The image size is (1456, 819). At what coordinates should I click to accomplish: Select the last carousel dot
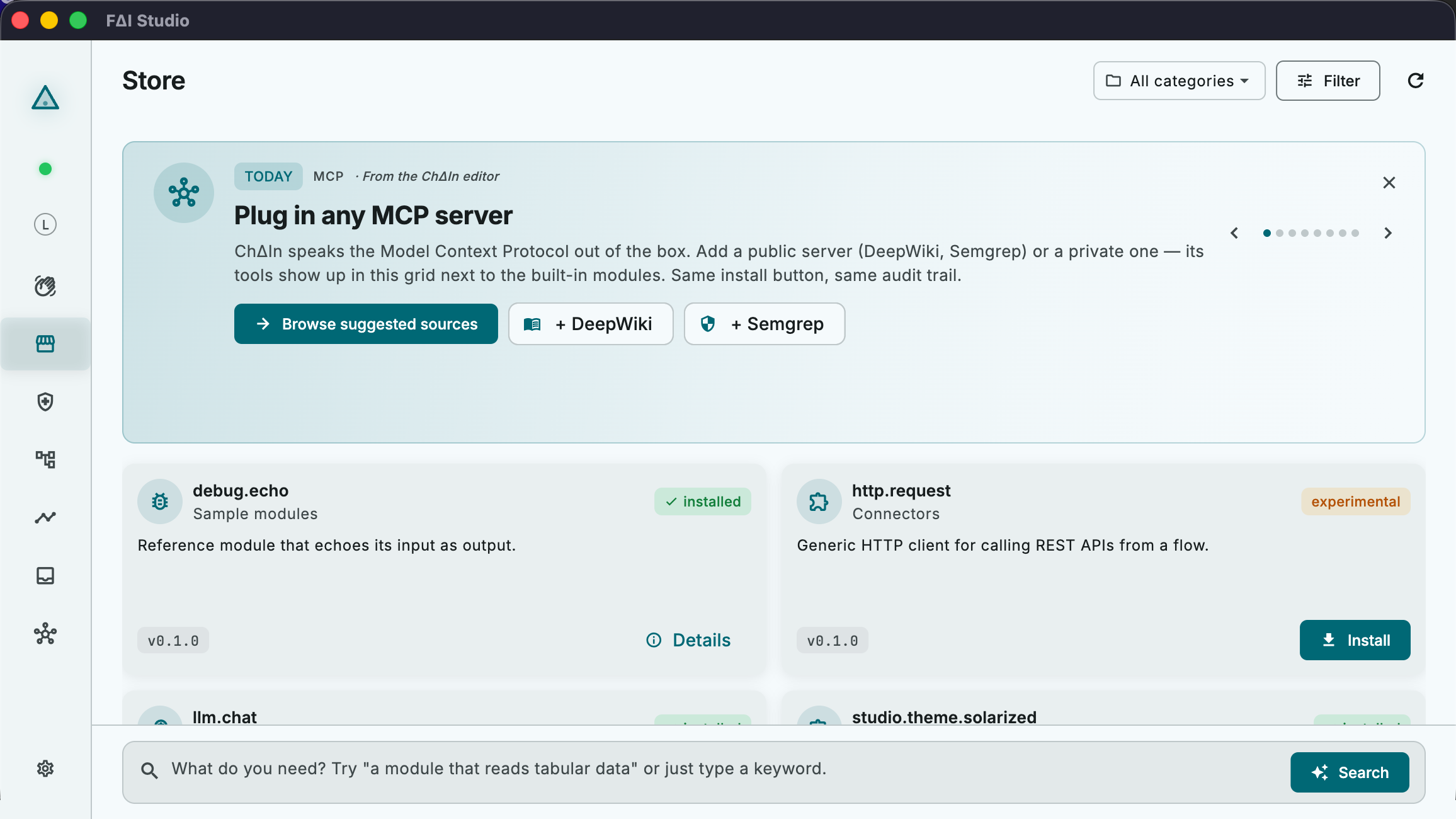(x=1355, y=233)
